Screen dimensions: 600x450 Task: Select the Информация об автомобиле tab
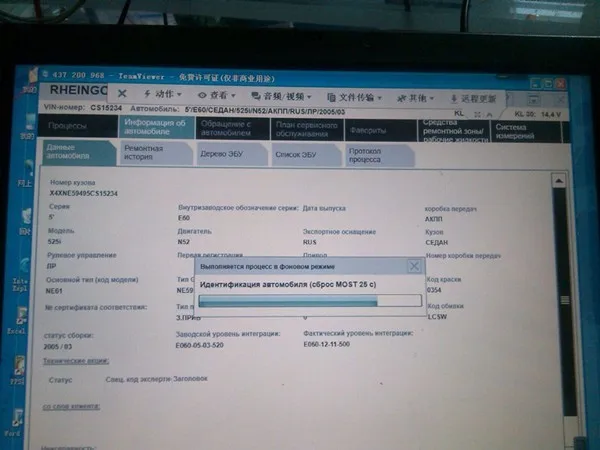155,127
